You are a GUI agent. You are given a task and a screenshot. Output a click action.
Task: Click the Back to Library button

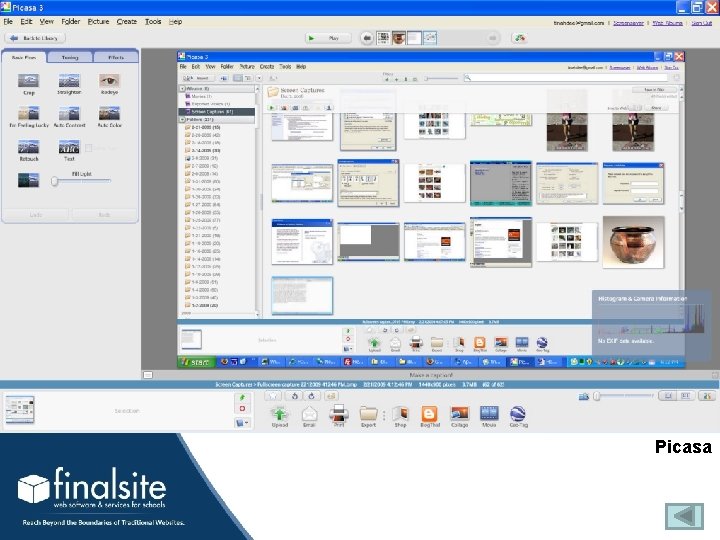pyautogui.click(x=35, y=38)
